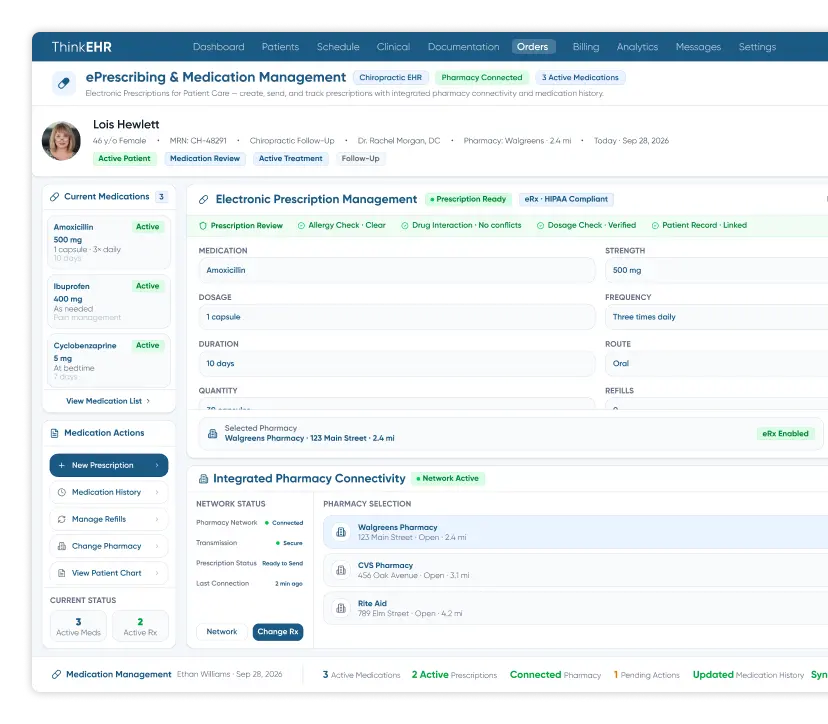828x724 pixels.
Task: Select the Documentation tab
Action: coord(464,46)
